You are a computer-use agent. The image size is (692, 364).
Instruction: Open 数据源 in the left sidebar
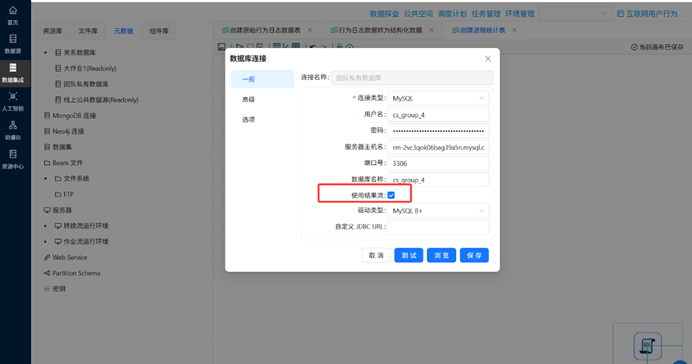[x=13, y=44]
